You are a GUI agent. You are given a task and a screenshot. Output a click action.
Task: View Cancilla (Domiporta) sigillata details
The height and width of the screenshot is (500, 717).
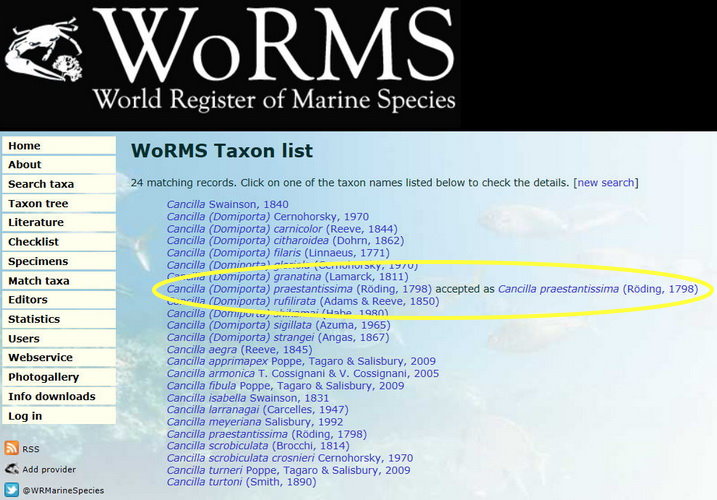tap(278, 325)
